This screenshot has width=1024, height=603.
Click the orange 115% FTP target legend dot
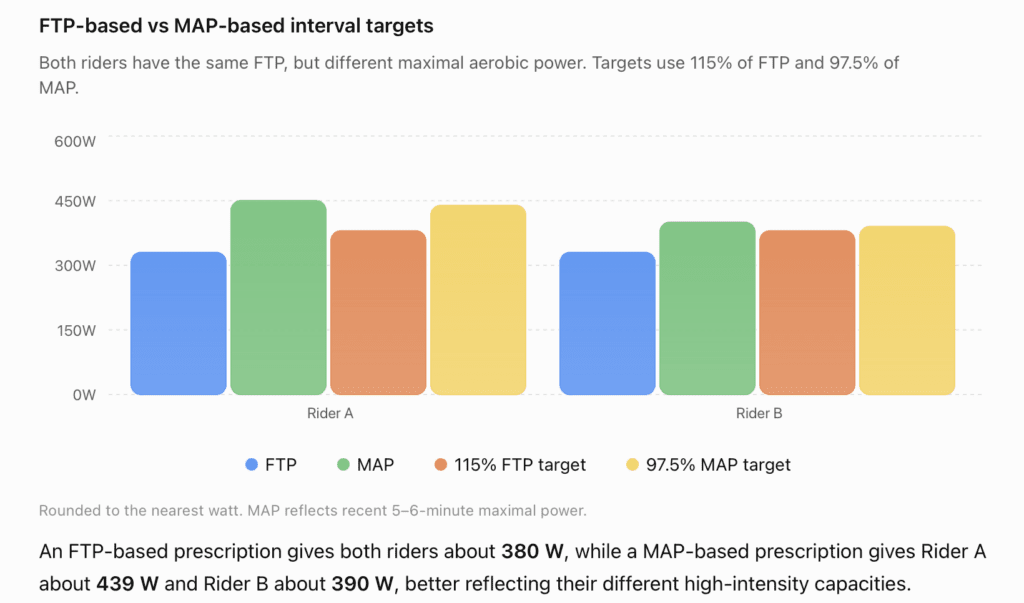(x=441, y=464)
